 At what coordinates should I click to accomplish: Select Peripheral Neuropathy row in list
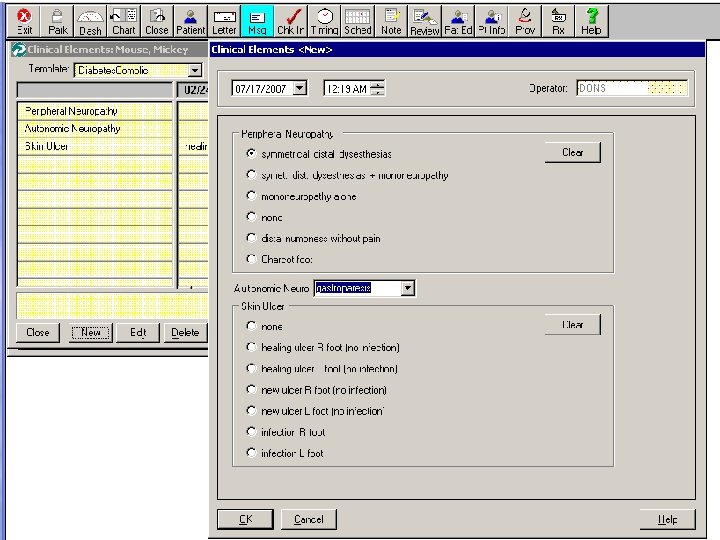pos(95,111)
